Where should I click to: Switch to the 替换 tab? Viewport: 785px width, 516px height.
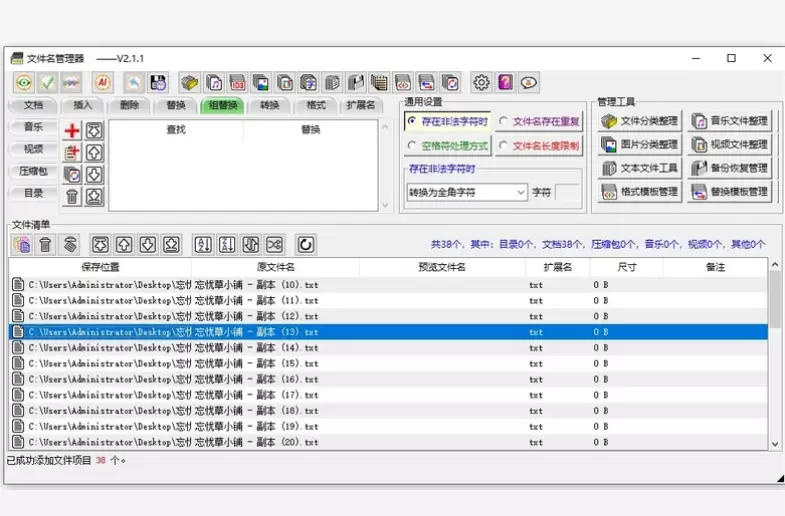tap(176, 105)
